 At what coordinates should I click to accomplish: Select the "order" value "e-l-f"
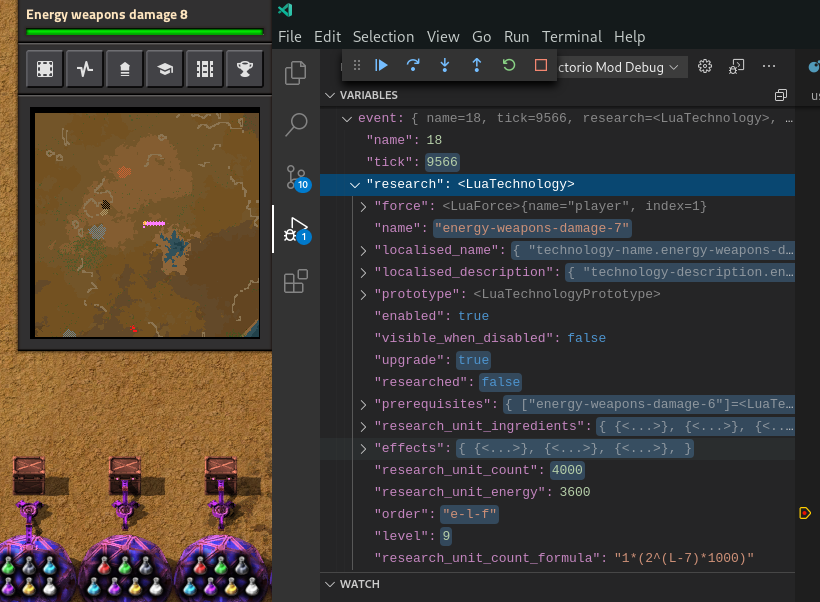pyautogui.click(x=469, y=514)
